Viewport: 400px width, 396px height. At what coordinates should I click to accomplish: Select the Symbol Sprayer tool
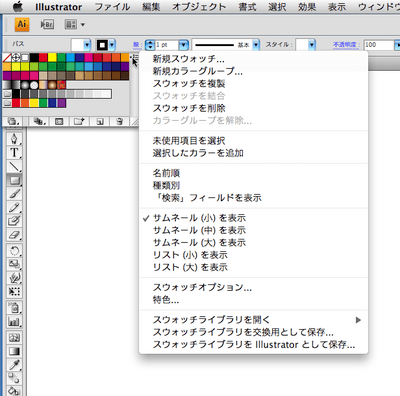click(14, 308)
